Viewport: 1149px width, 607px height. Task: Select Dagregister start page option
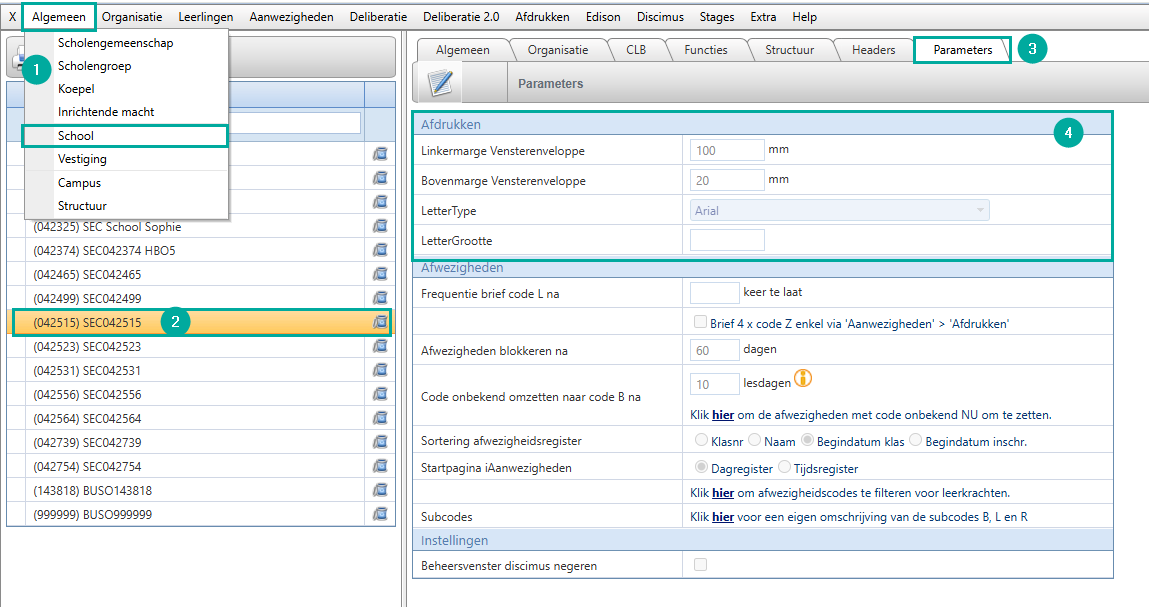(x=701, y=467)
